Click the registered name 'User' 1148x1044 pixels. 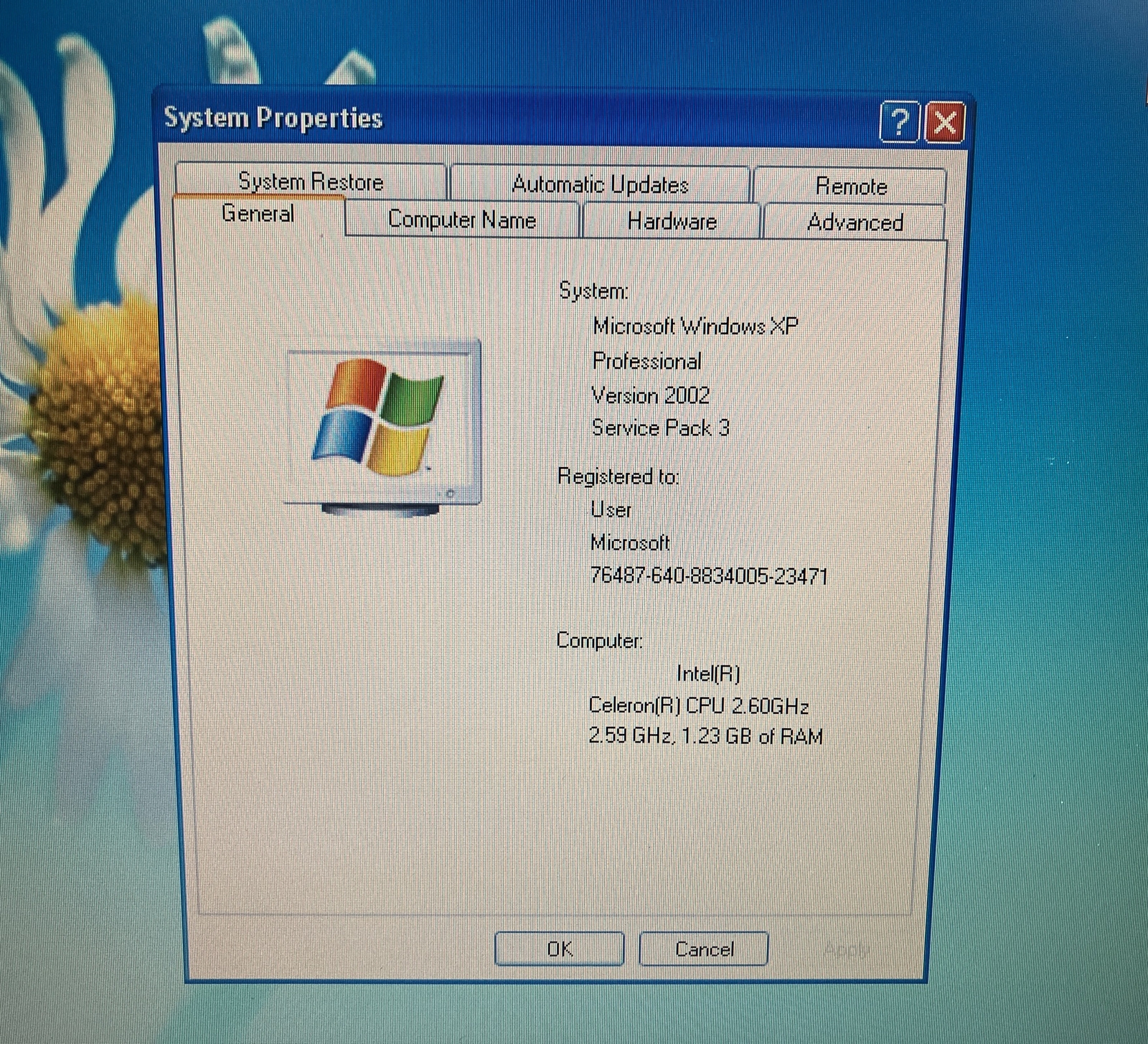611,509
